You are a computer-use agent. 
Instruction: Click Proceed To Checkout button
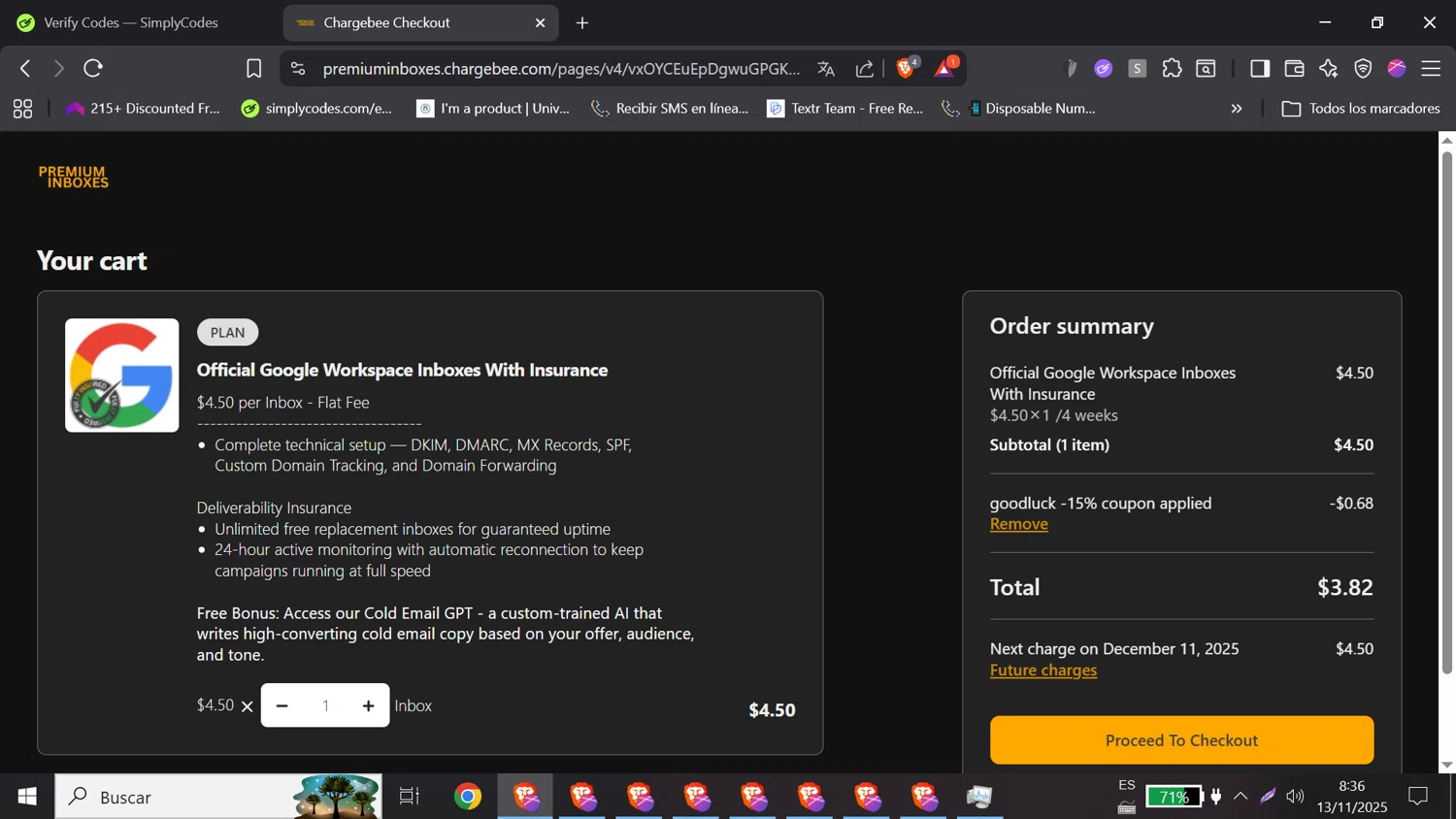1181,740
